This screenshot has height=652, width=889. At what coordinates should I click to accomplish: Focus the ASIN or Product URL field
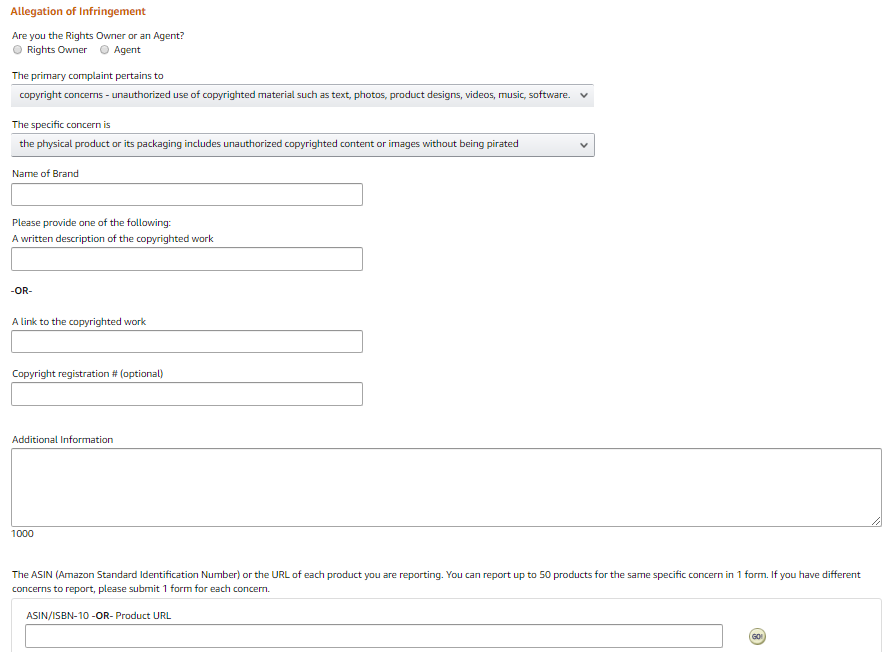(x=373, y=636)
